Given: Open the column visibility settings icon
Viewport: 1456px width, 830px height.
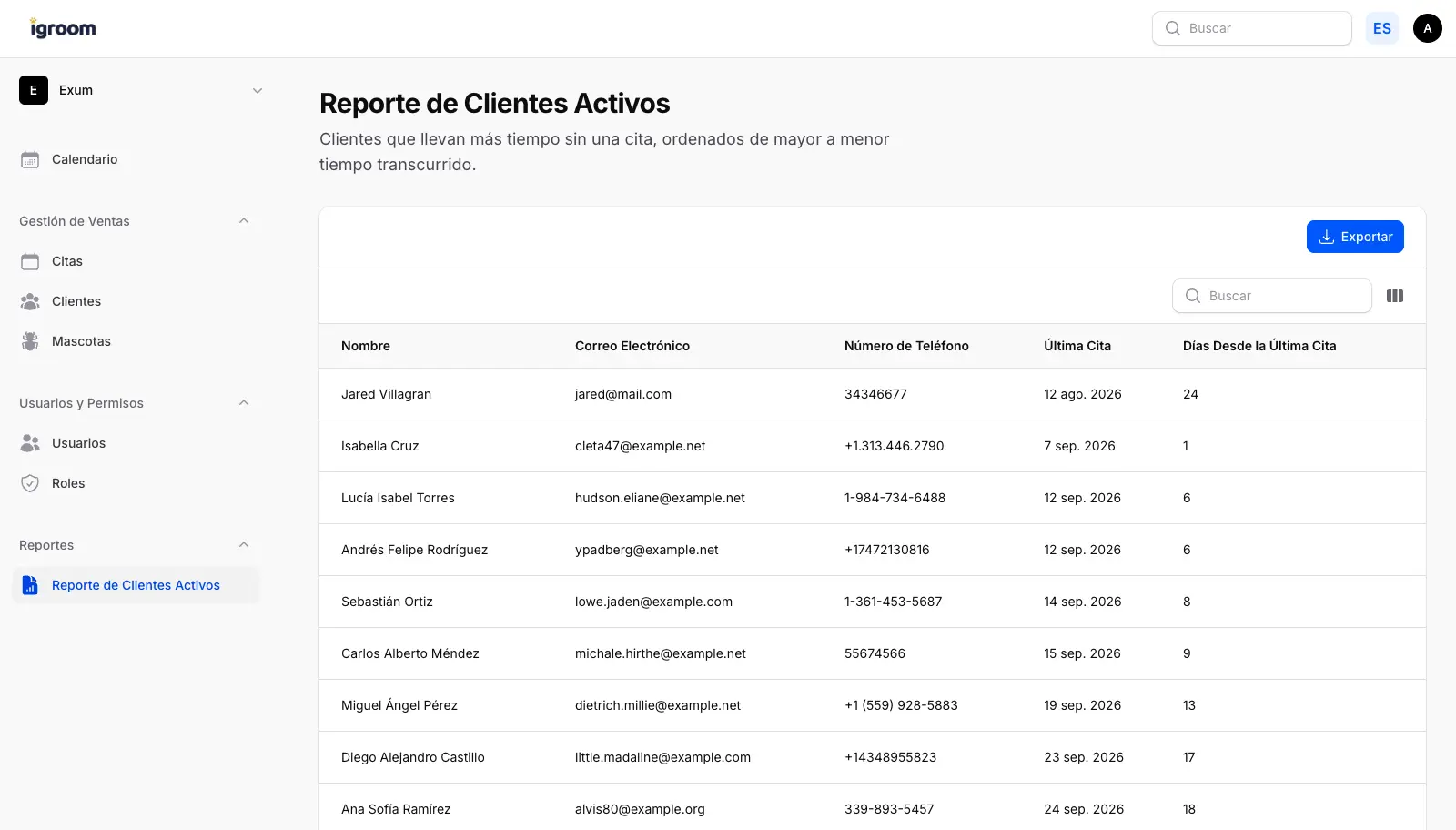Looking at the screenshot, I should click(1395, 296).
